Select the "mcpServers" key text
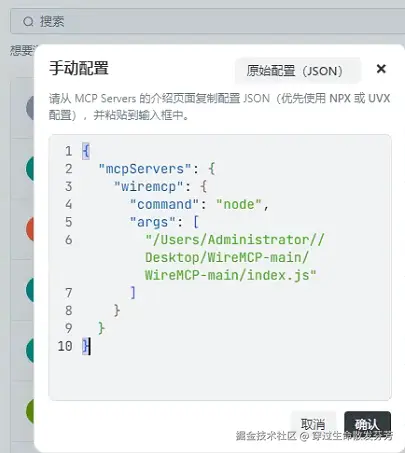The image size is (405, 453). click(x=145, y=169)
